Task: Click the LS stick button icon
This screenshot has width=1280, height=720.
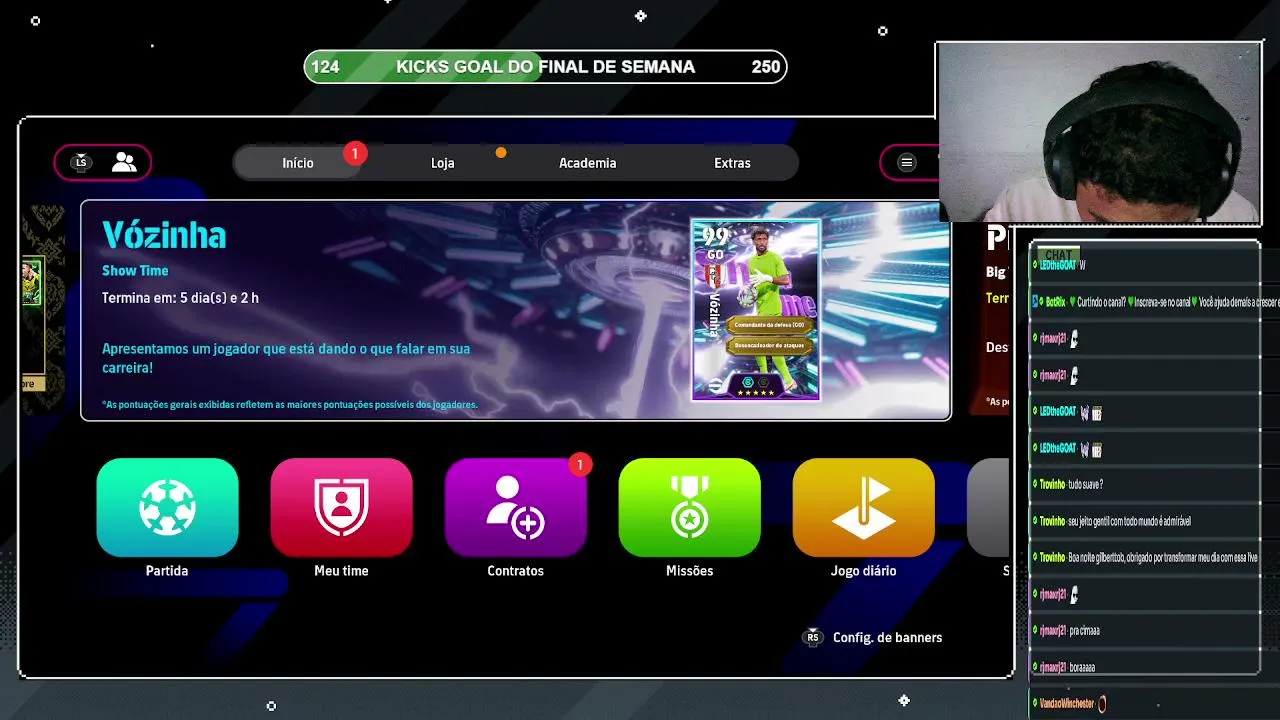Action: 82,162
